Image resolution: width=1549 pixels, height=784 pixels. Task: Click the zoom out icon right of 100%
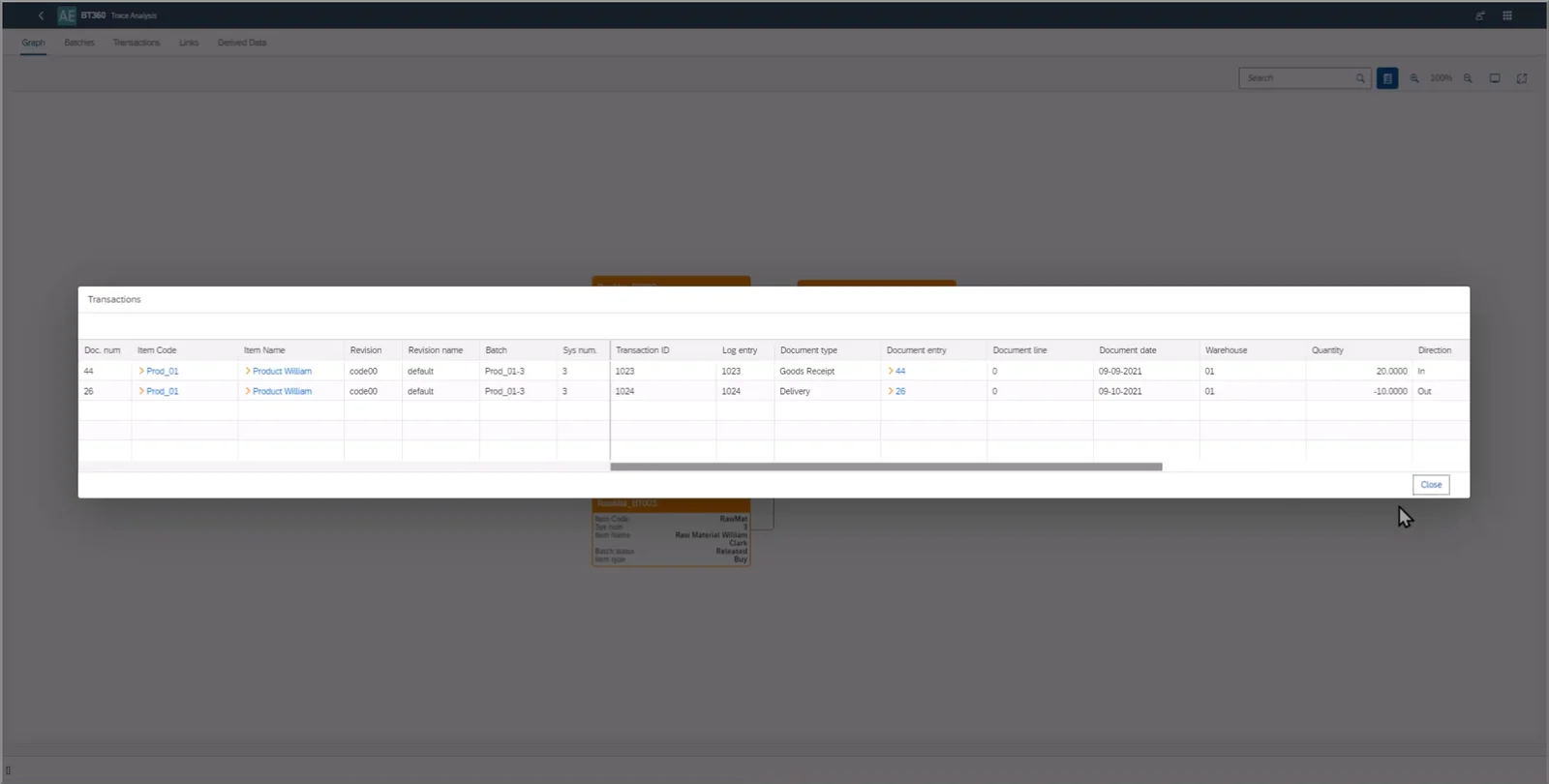(1468, 78)
